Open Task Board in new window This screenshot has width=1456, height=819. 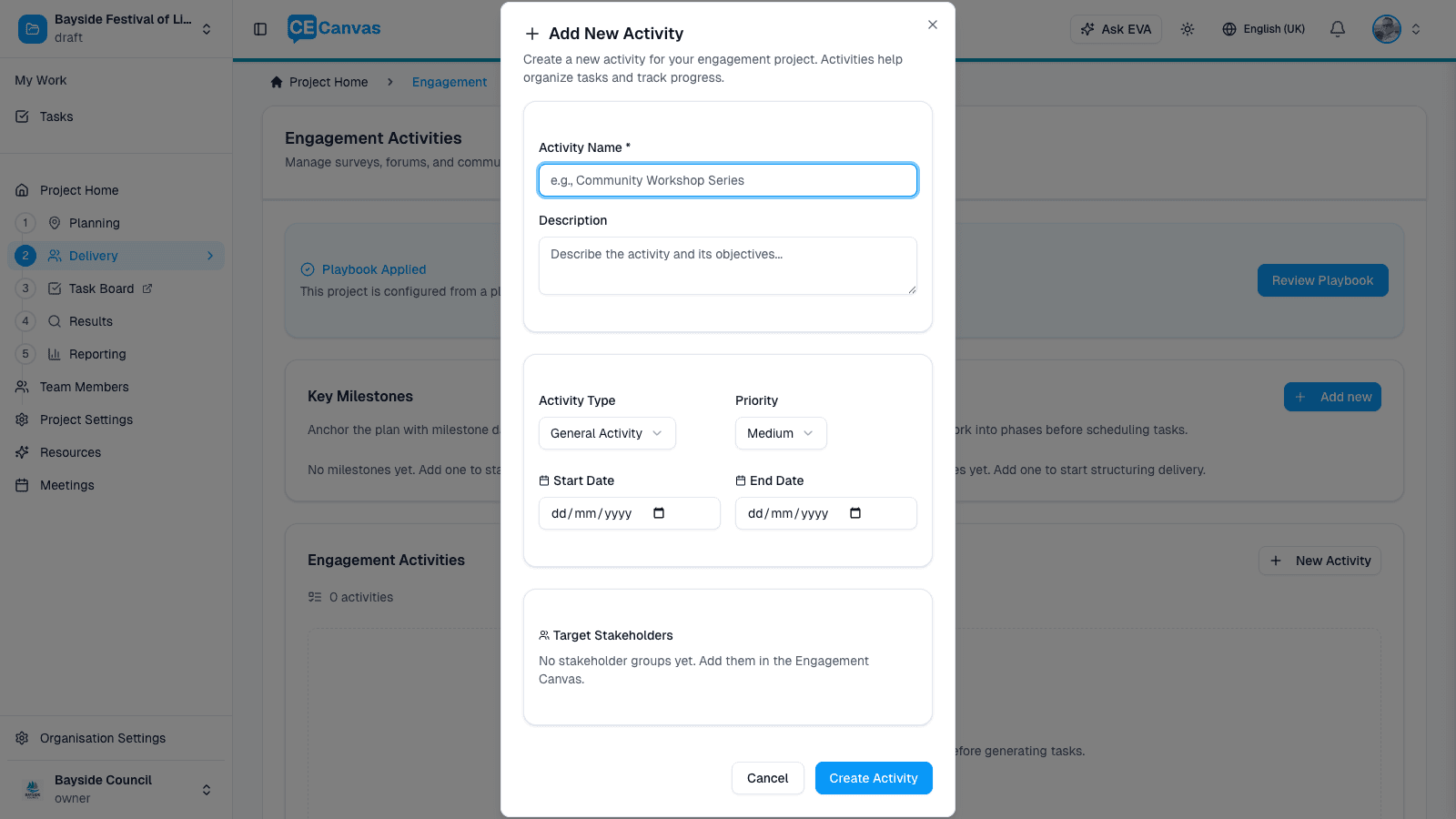(147, 288)
